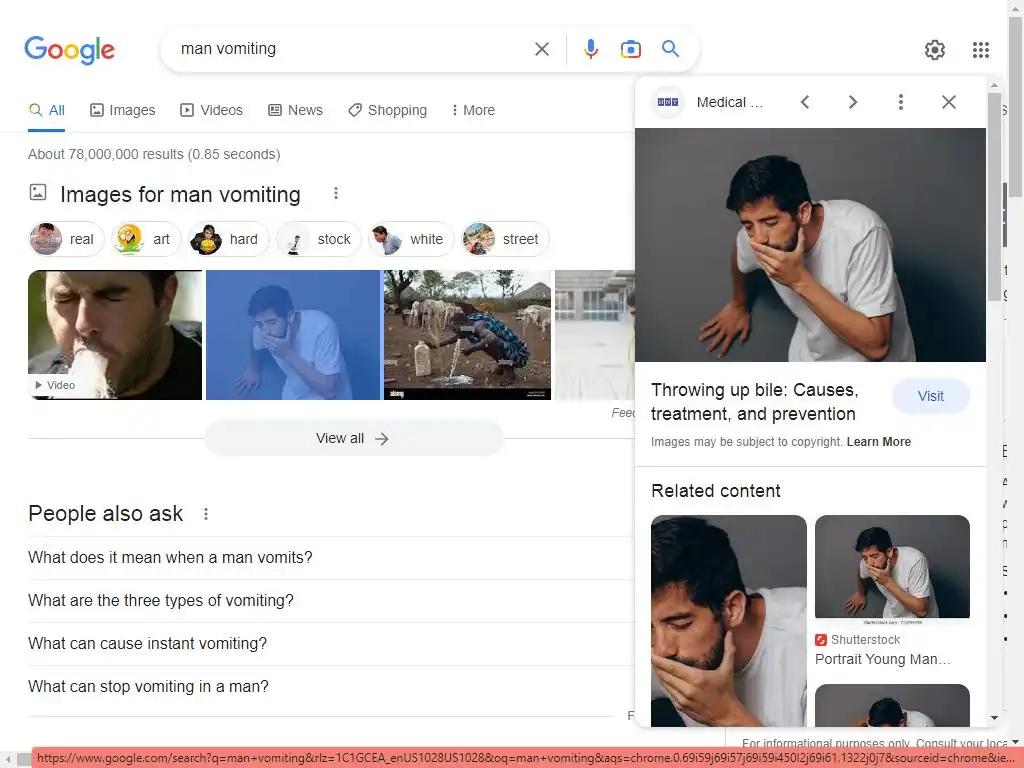Open Throwing up bile article title
This screenshot has height=768, width=1024.
coord(754,402)
